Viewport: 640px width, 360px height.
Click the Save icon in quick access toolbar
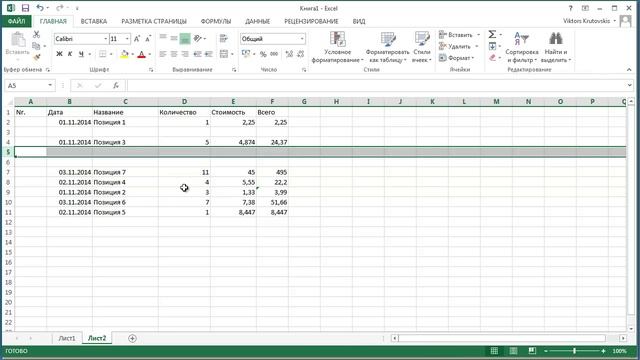click(25, 8)
